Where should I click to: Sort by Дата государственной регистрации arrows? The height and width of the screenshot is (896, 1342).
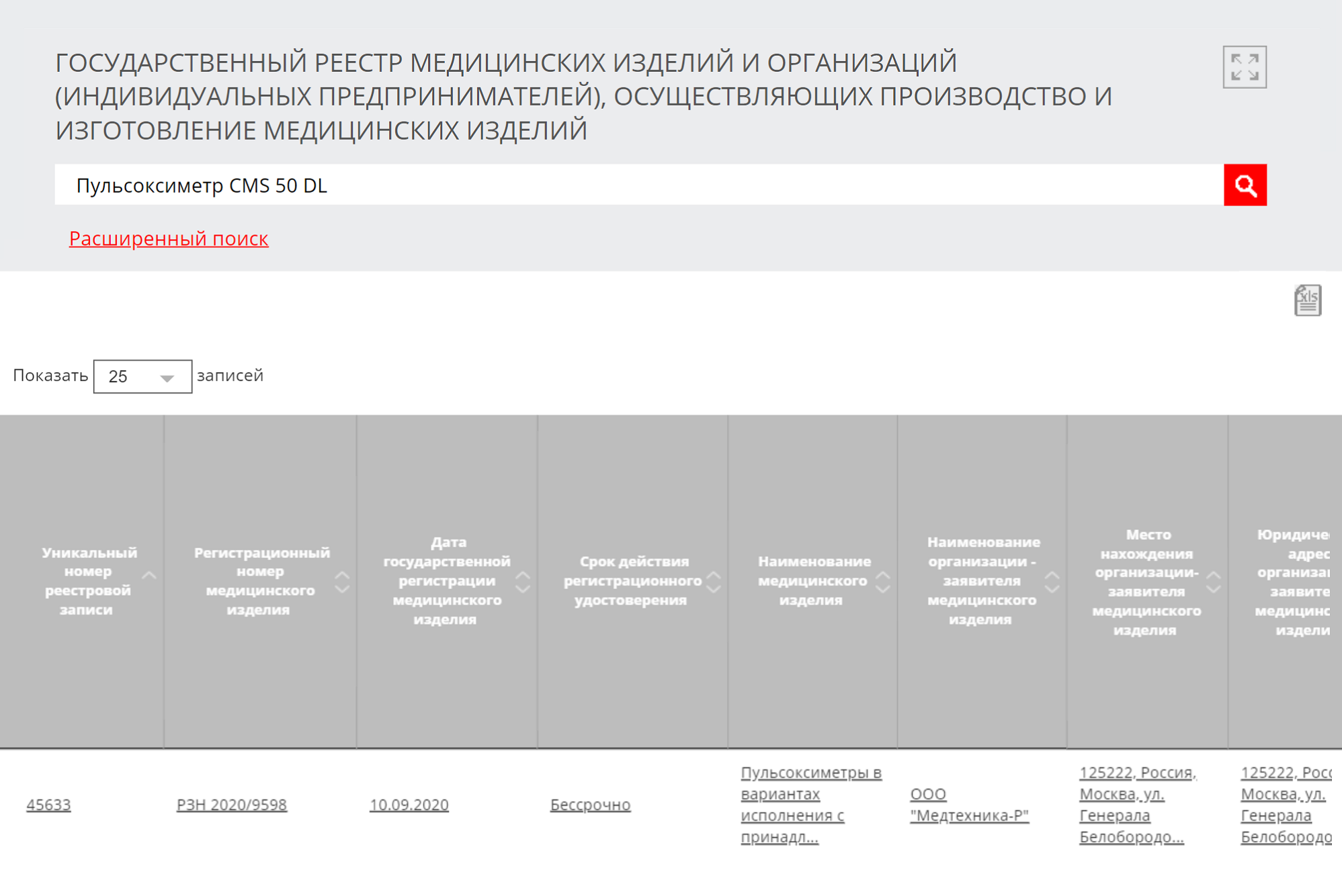click(x=523, y=582)
